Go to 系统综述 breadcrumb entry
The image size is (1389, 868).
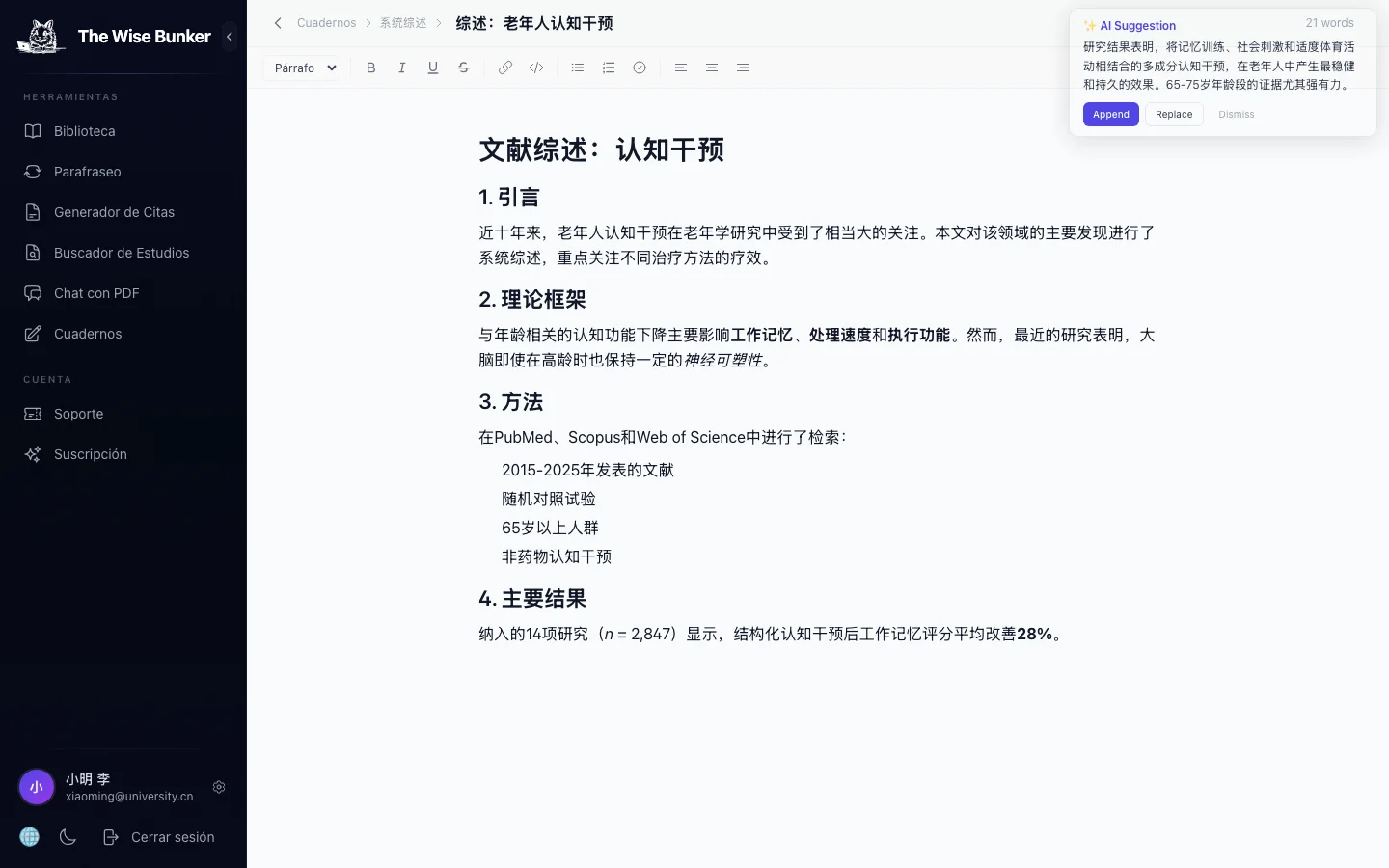pos(403,22)
